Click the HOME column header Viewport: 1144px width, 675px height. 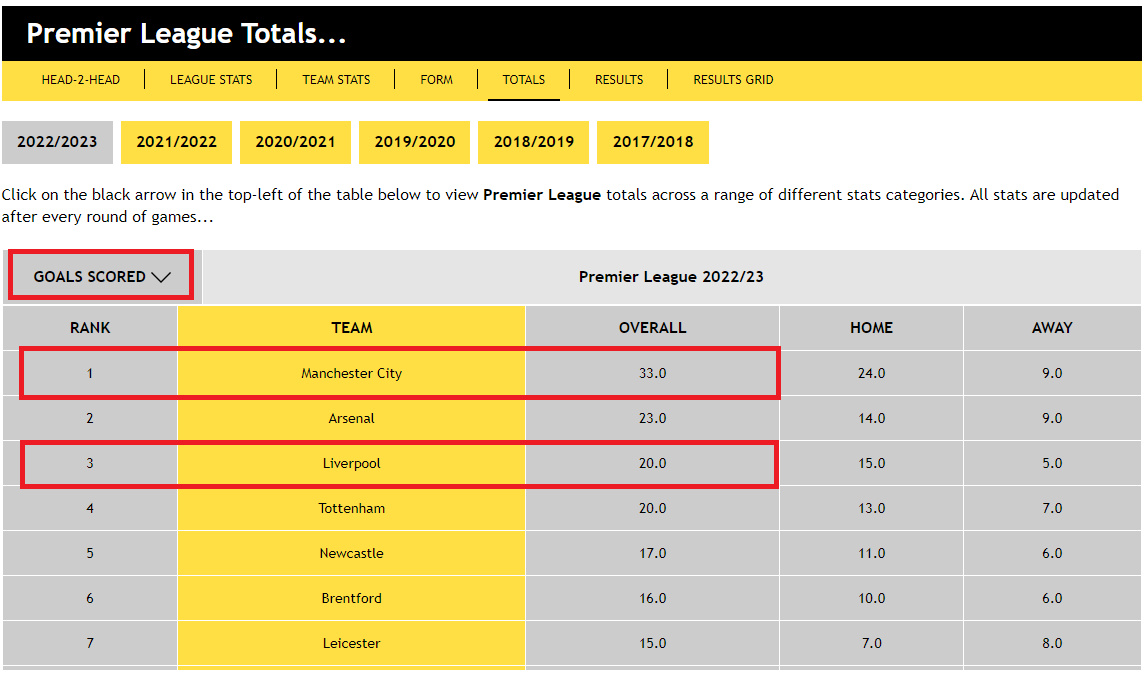tap(870, 327)
